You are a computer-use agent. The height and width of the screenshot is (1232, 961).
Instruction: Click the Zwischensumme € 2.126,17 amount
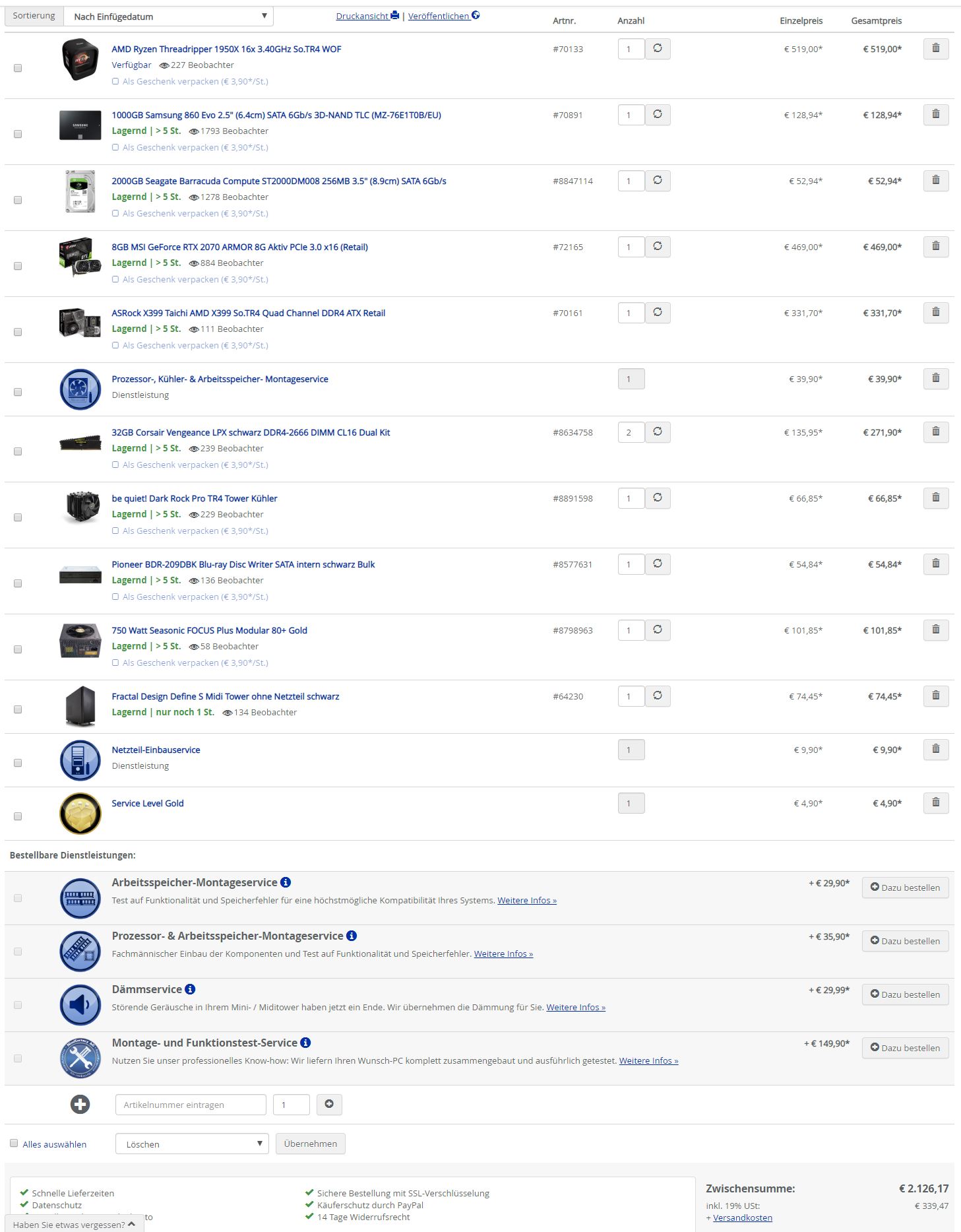[x=923, y=1188]
